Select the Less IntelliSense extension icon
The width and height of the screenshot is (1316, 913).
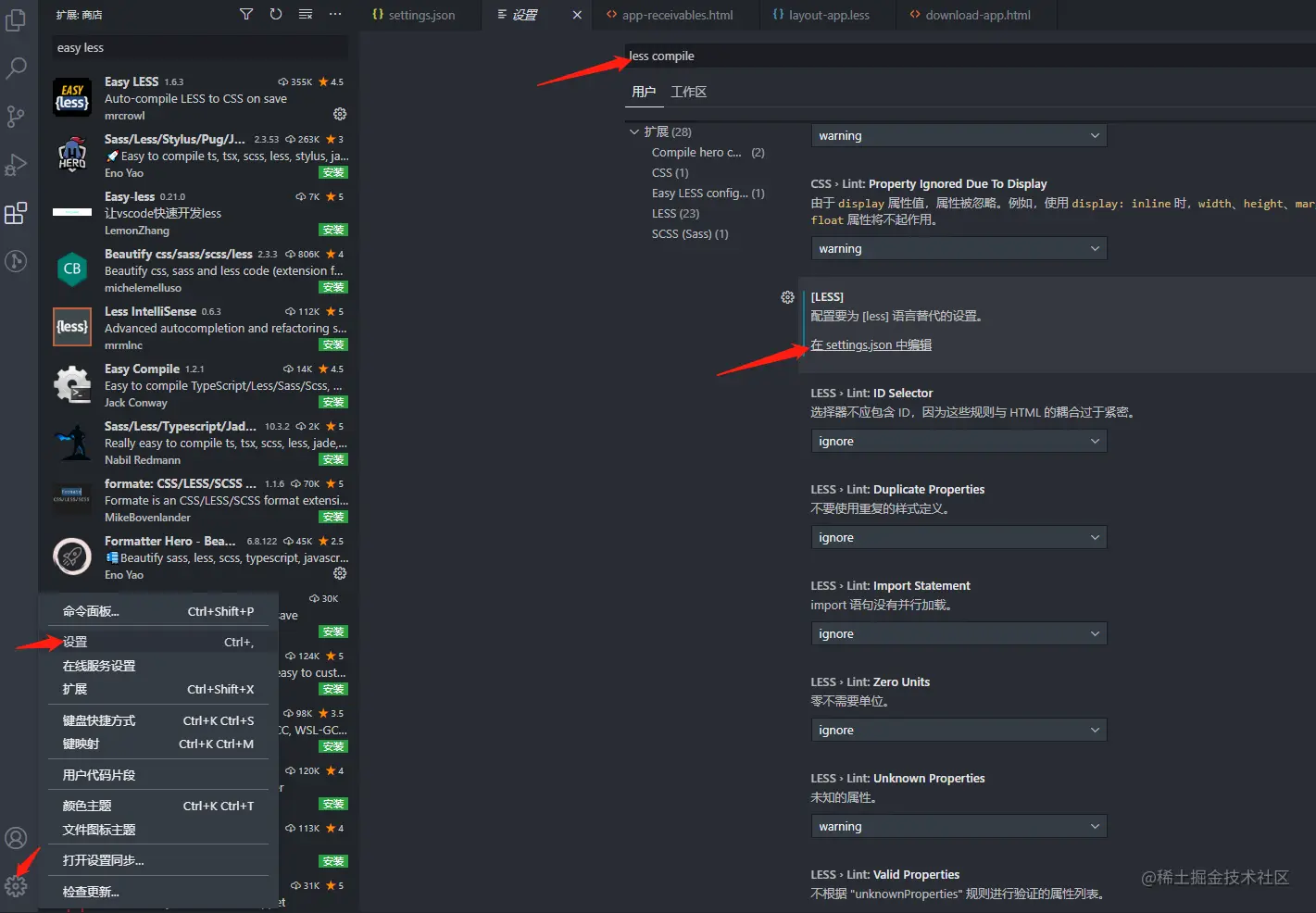click(72, 327)
